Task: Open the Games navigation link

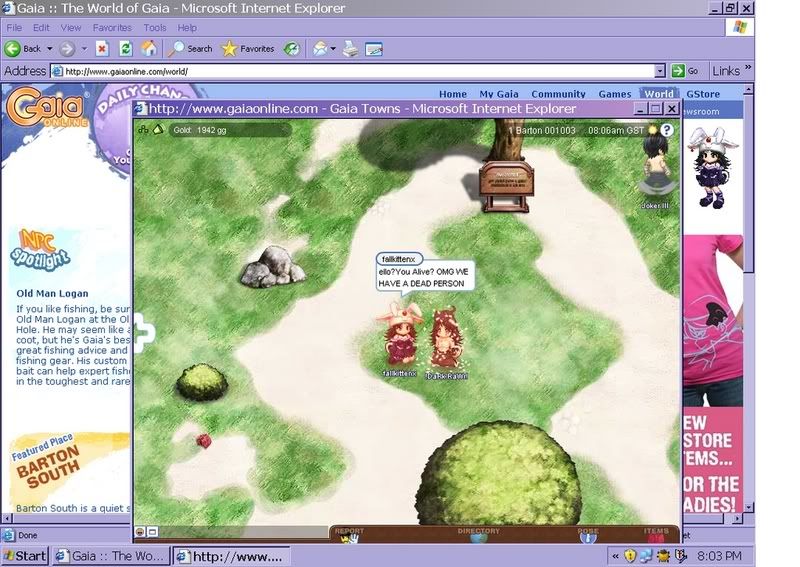Action: (x=615, y=94)
